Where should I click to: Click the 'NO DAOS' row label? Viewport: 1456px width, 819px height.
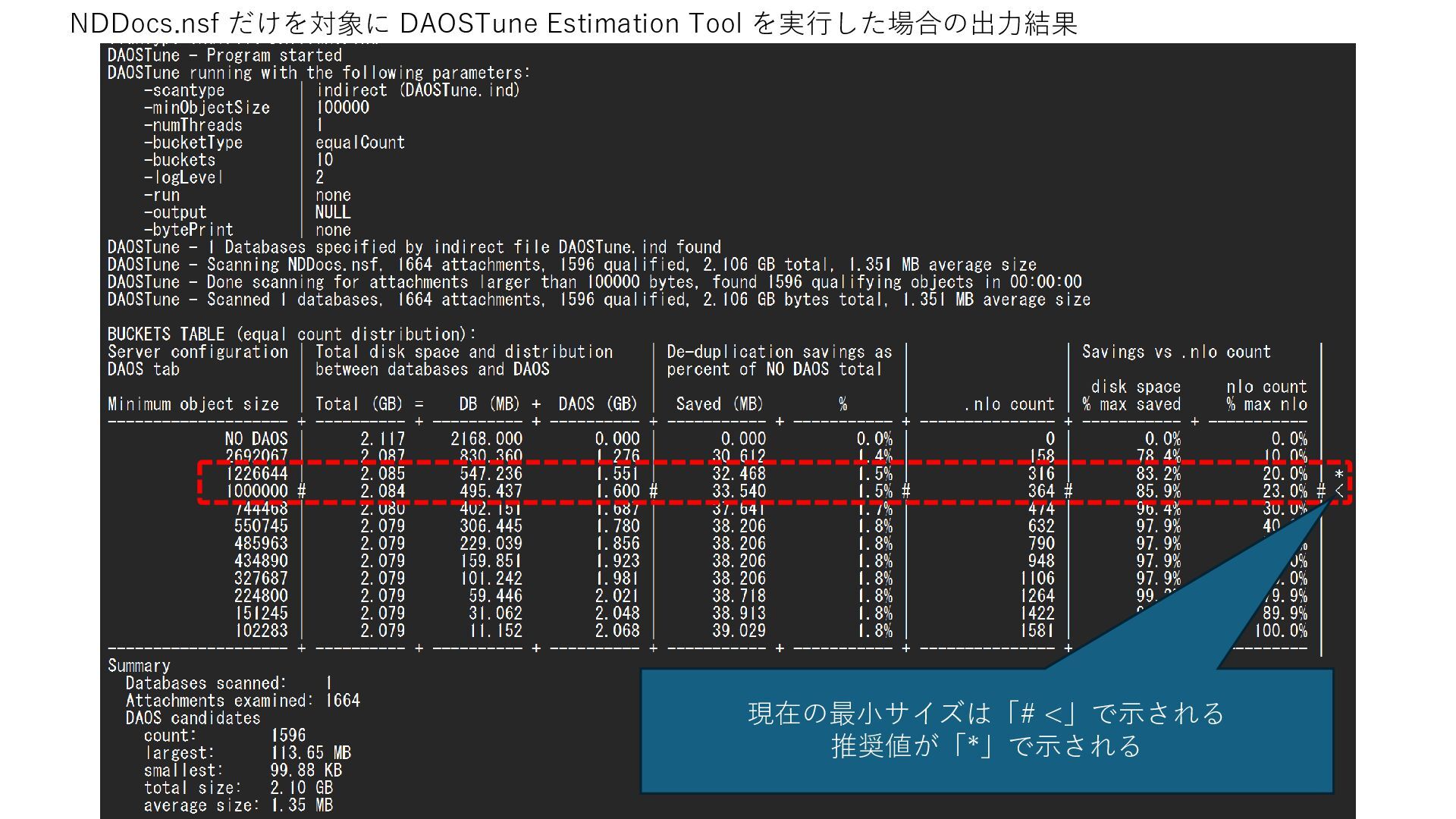click(256, 439)
